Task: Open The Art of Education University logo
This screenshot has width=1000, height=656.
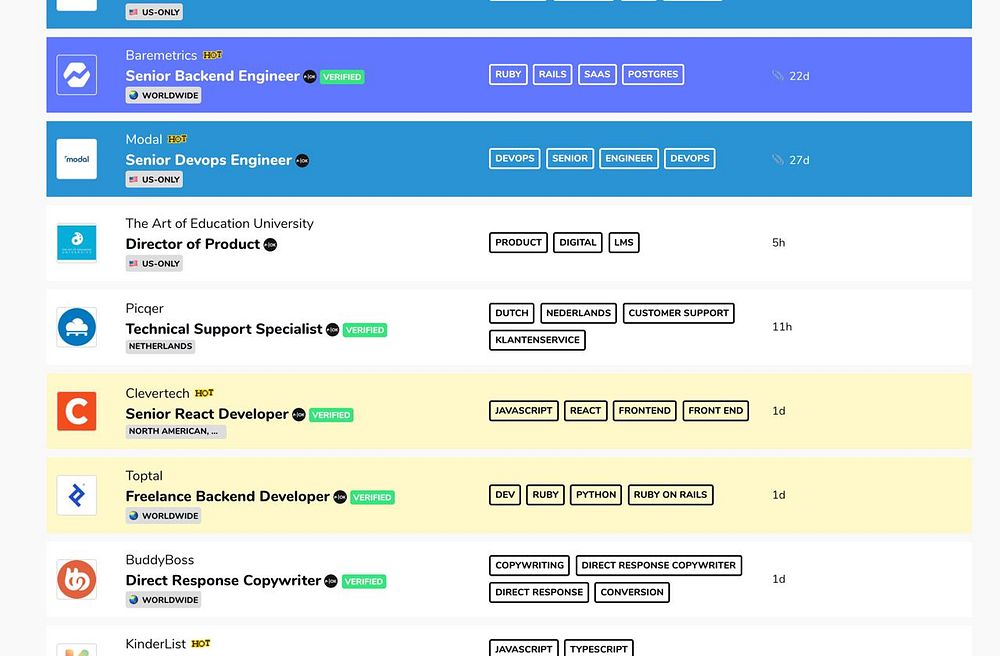Action: tap(77, 243)
